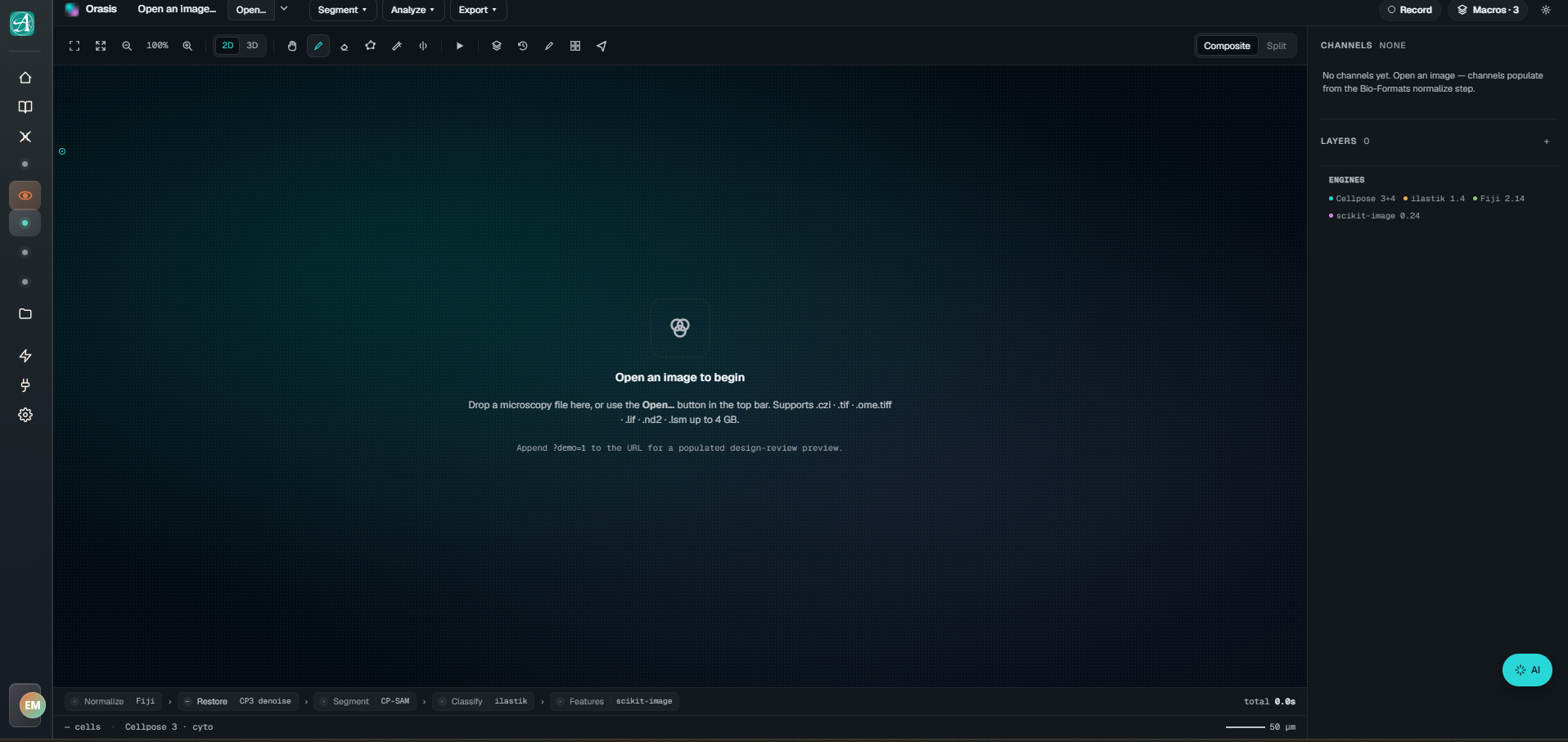Open the folder icon in left sidebar
Screen dimensions: 1568x742
pos(25,314)
